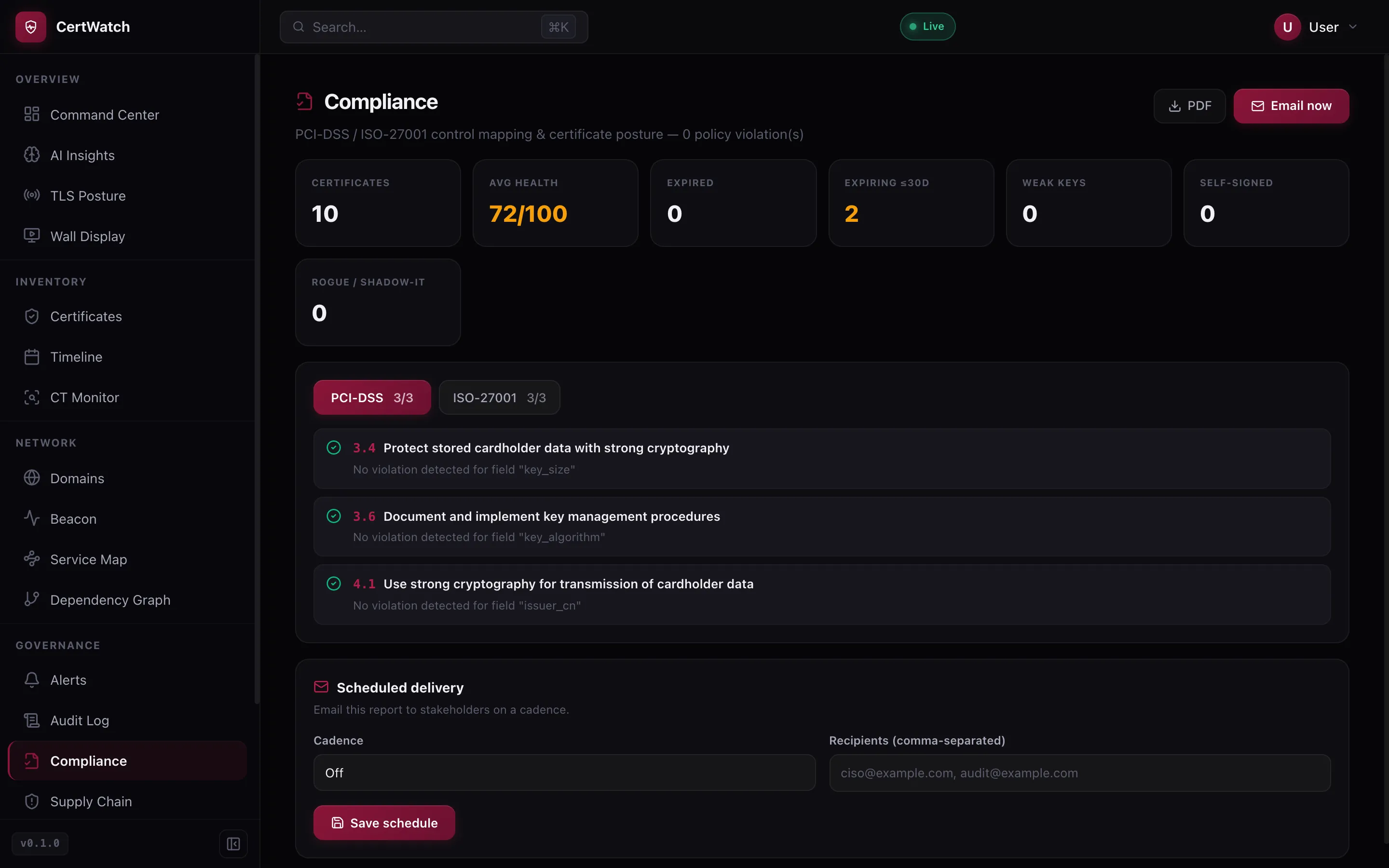Click the user avatar U
The width and height of the screenshot is (1389, 868).
[1287, 27]
